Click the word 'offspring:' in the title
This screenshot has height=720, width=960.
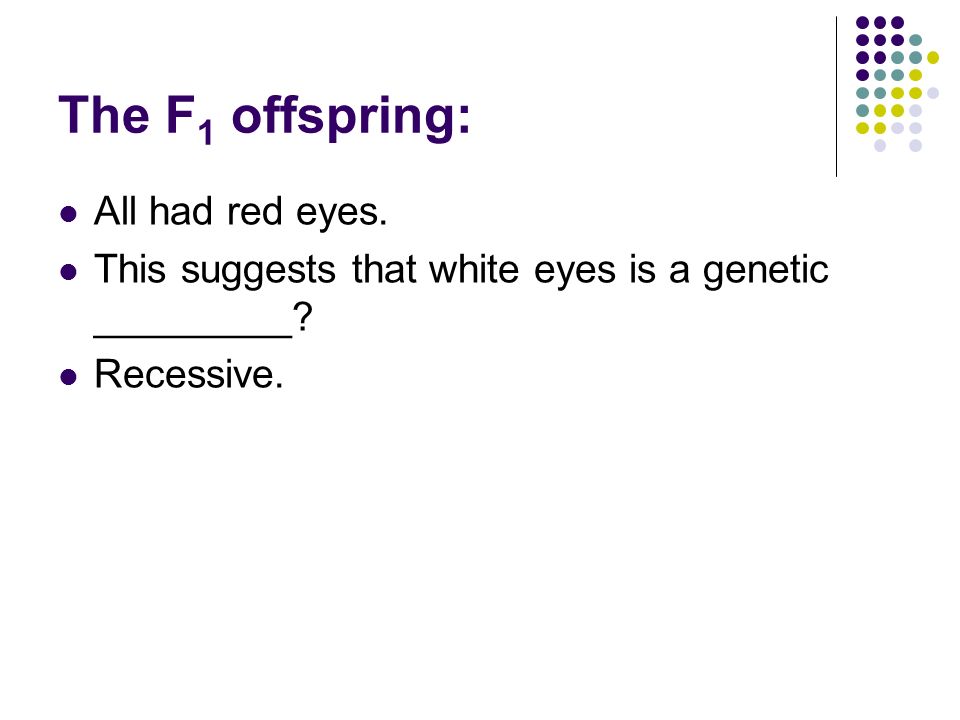click(x=351, y=117)
